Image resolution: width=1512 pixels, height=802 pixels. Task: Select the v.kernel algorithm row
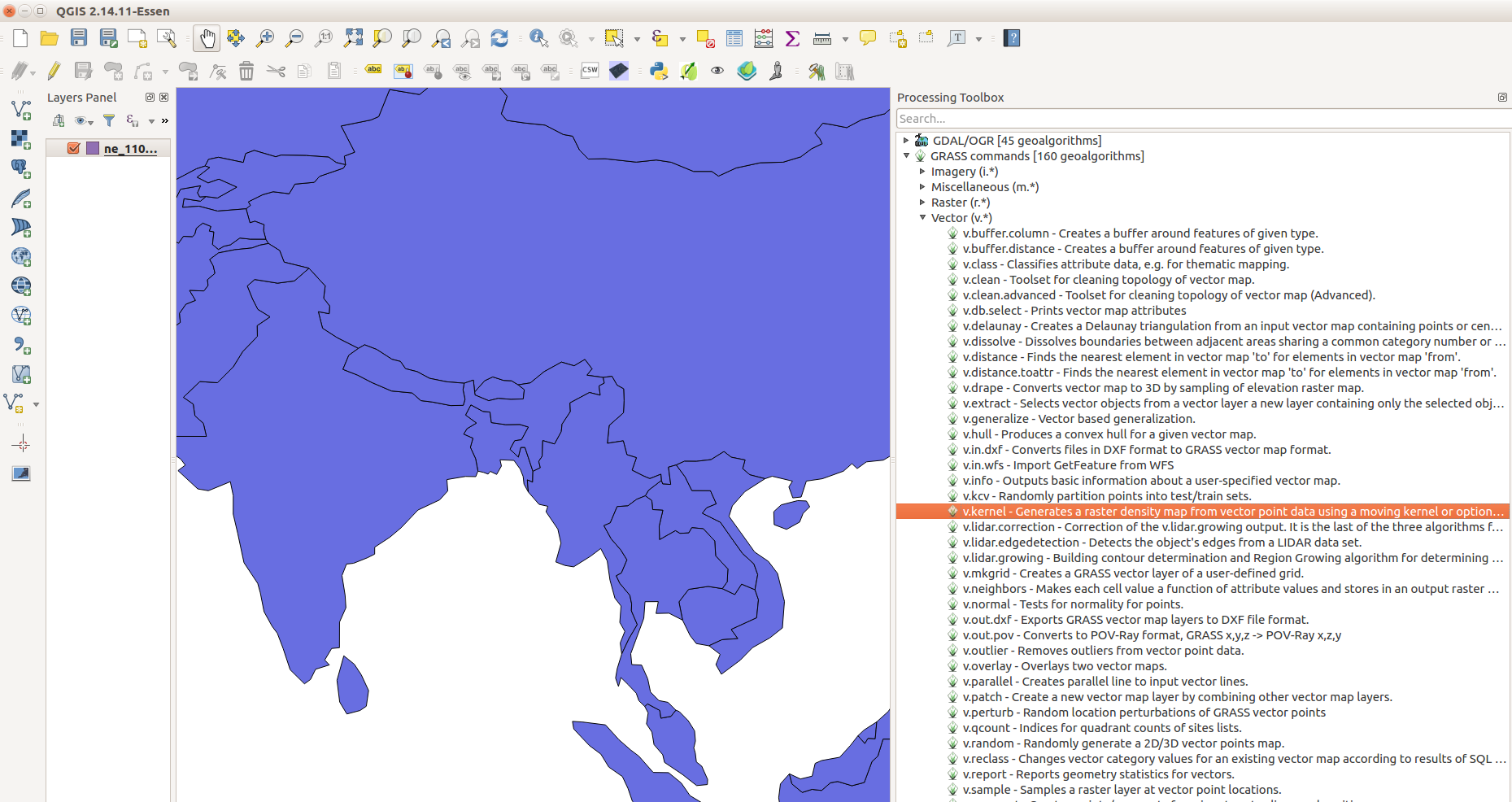point(1202,512)
